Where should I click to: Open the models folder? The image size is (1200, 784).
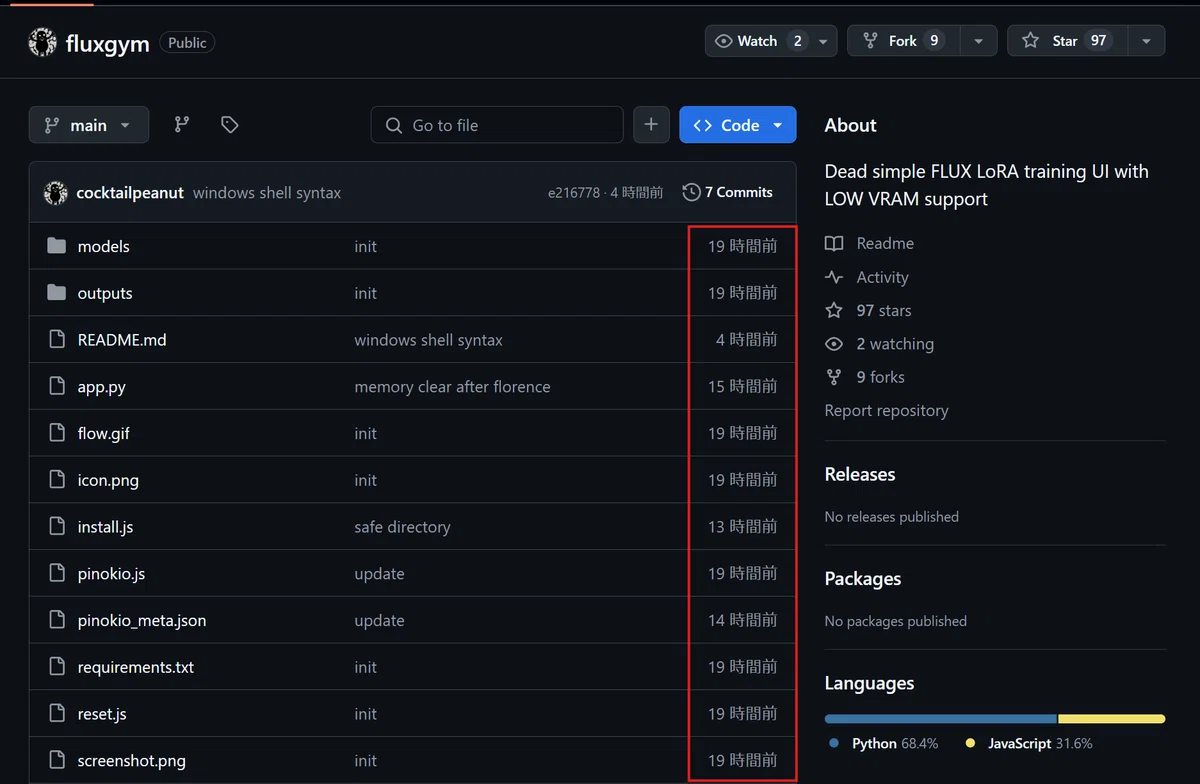tap(104, 246)
